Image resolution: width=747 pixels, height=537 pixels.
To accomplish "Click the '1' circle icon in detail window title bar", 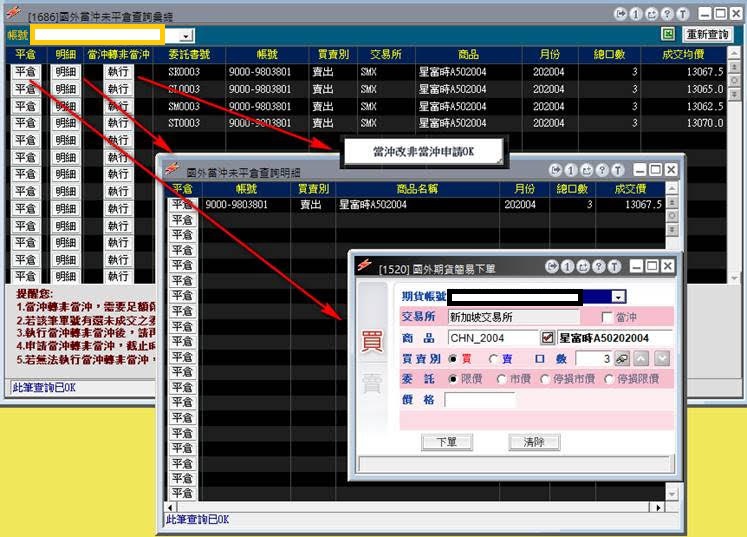I will (x=571, y=170).
